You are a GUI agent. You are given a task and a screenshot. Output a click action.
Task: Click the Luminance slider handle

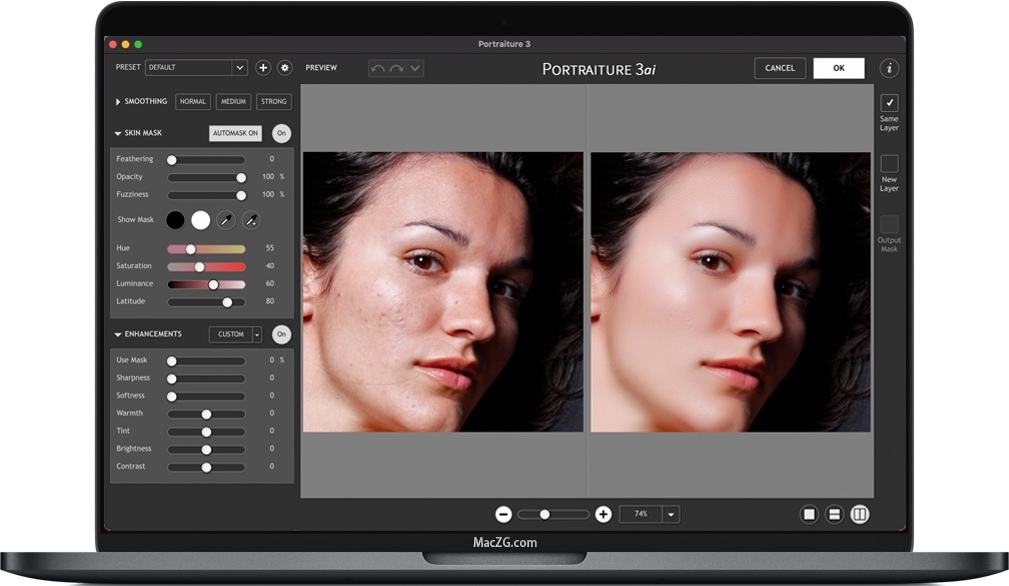213,284
